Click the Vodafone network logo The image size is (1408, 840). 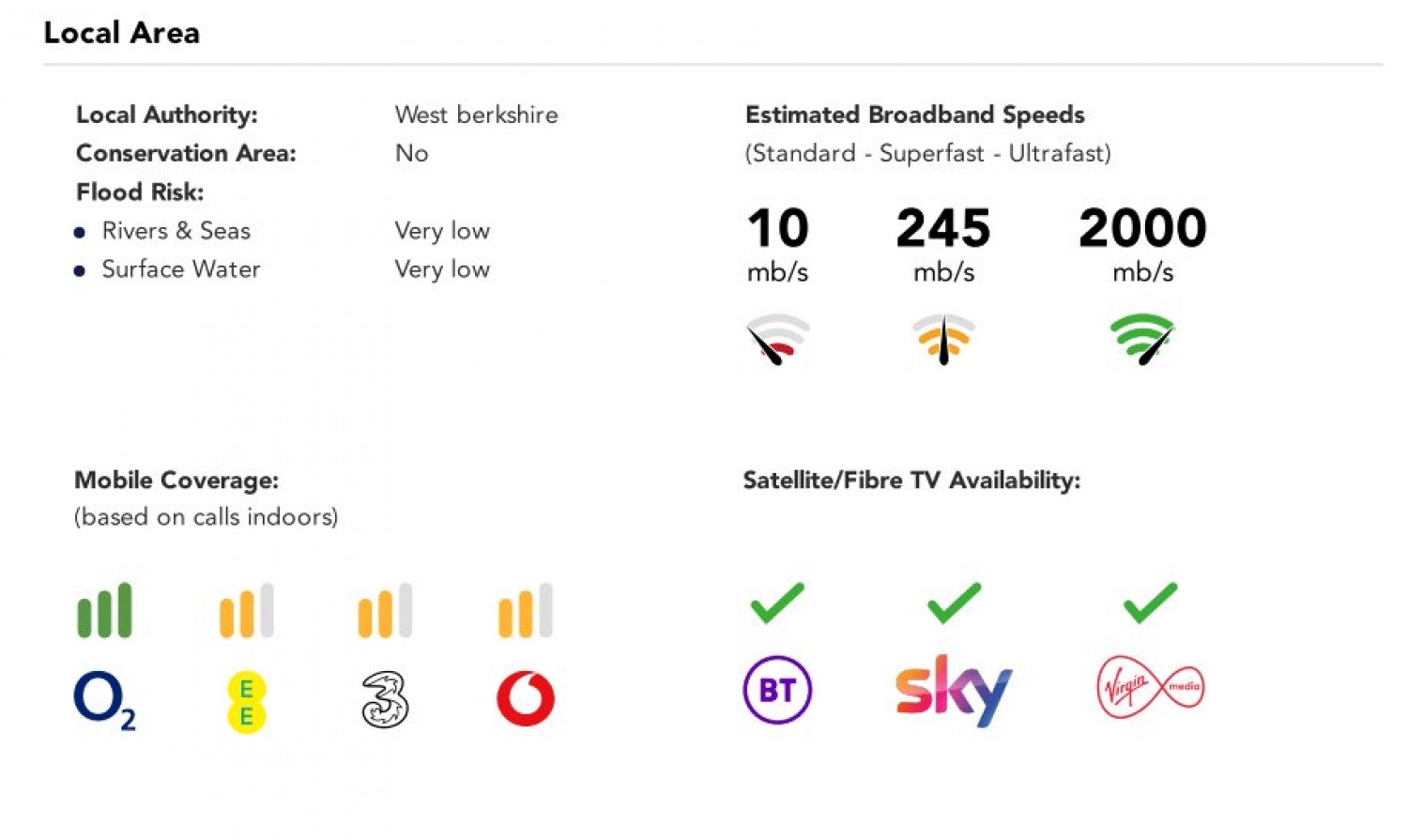526,699
